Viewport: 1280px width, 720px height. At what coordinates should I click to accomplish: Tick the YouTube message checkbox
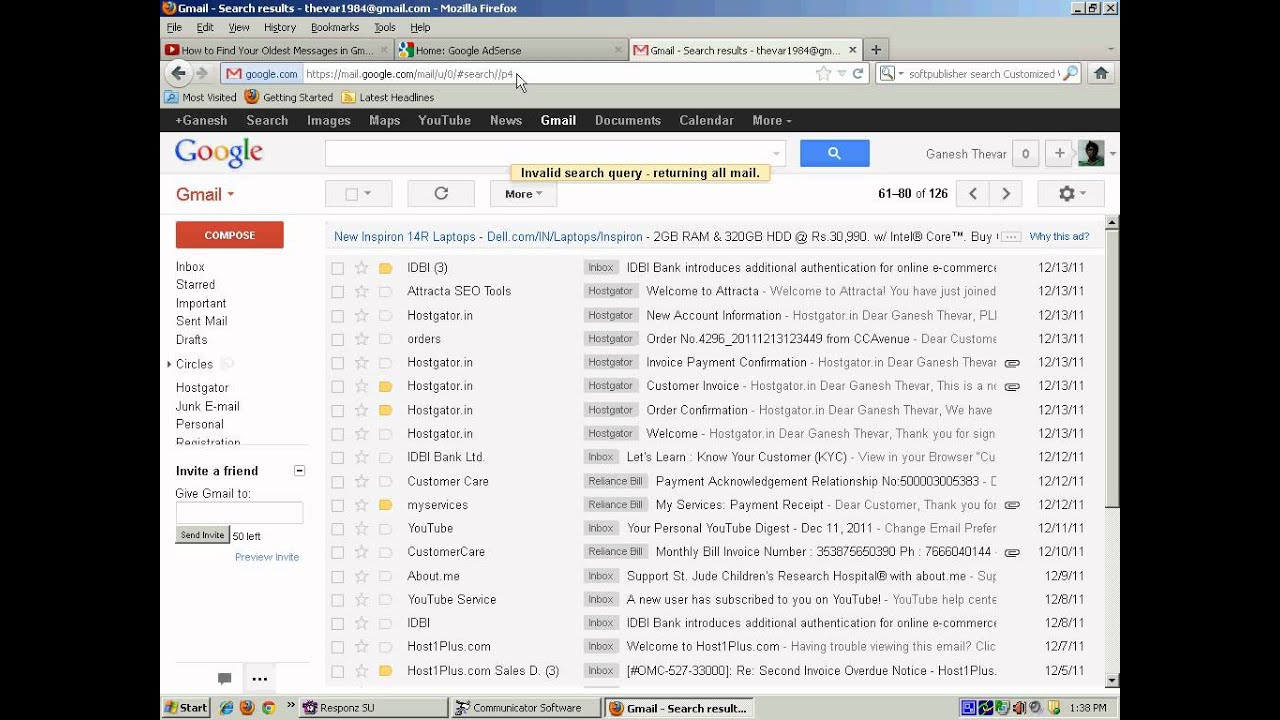337,529
